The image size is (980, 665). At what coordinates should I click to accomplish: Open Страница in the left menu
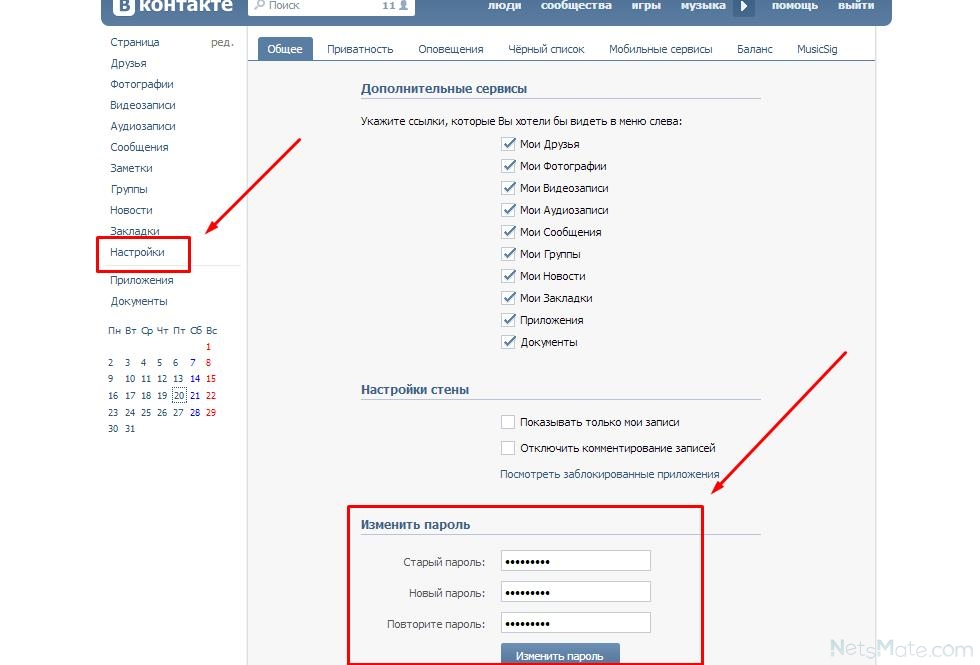(134, 42)
